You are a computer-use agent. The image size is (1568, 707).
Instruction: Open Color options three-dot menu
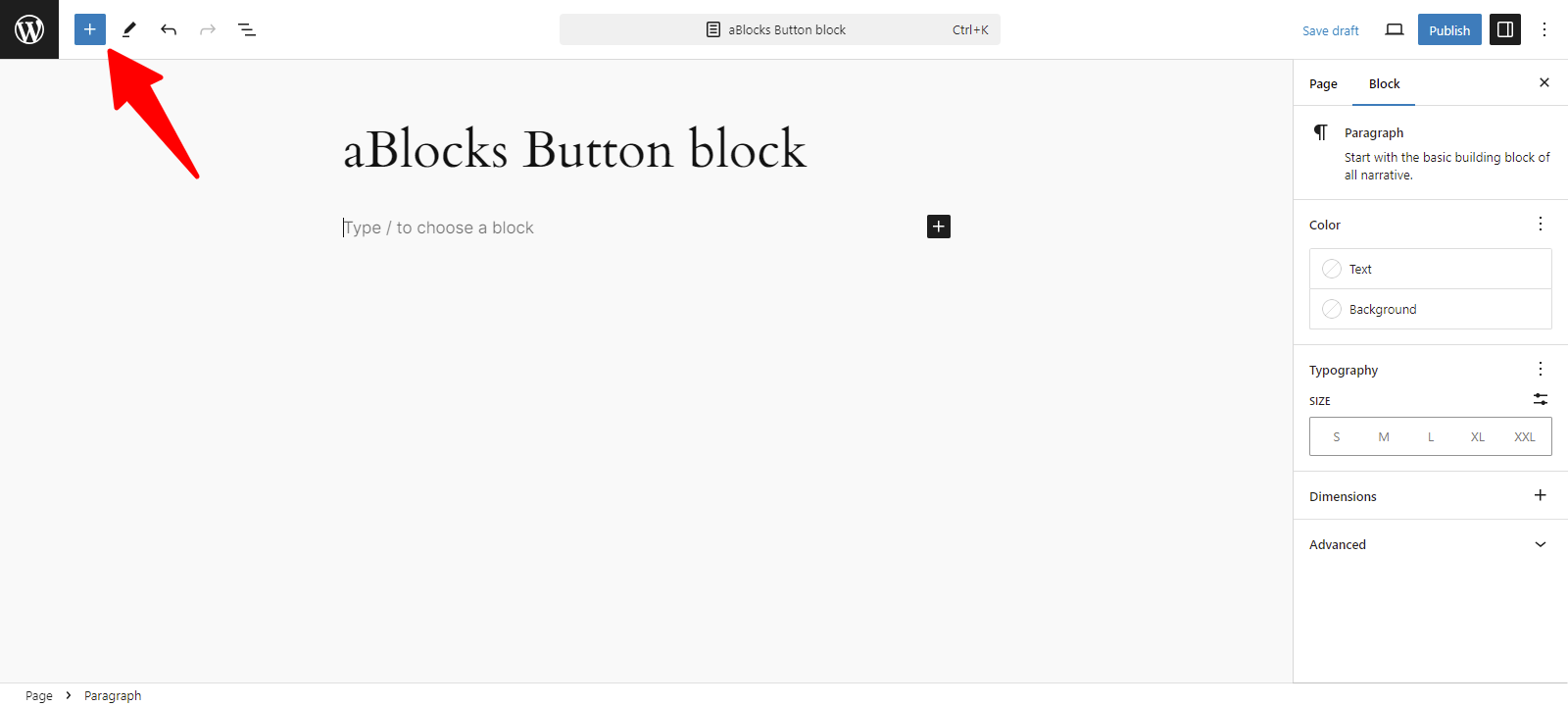1541,224
